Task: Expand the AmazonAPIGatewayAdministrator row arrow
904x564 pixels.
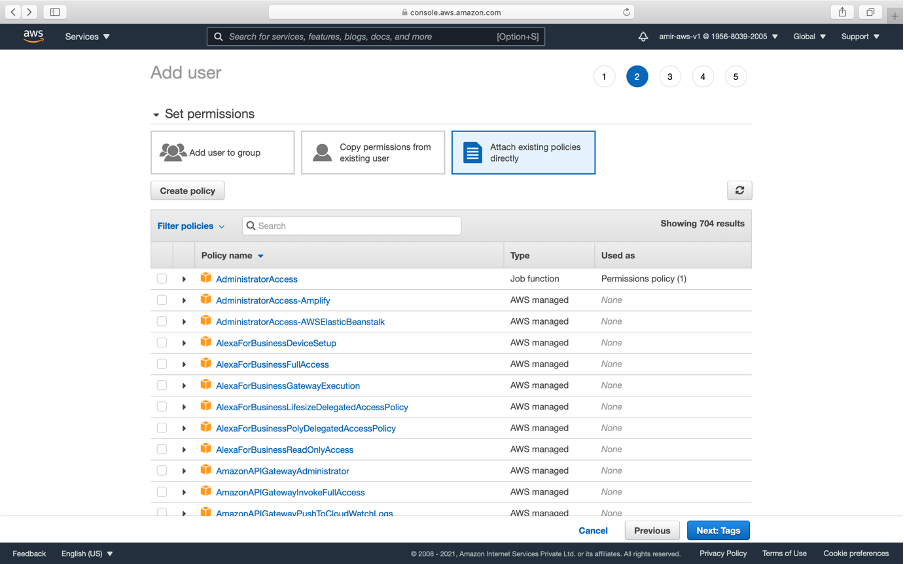Action: pos(184,471)
